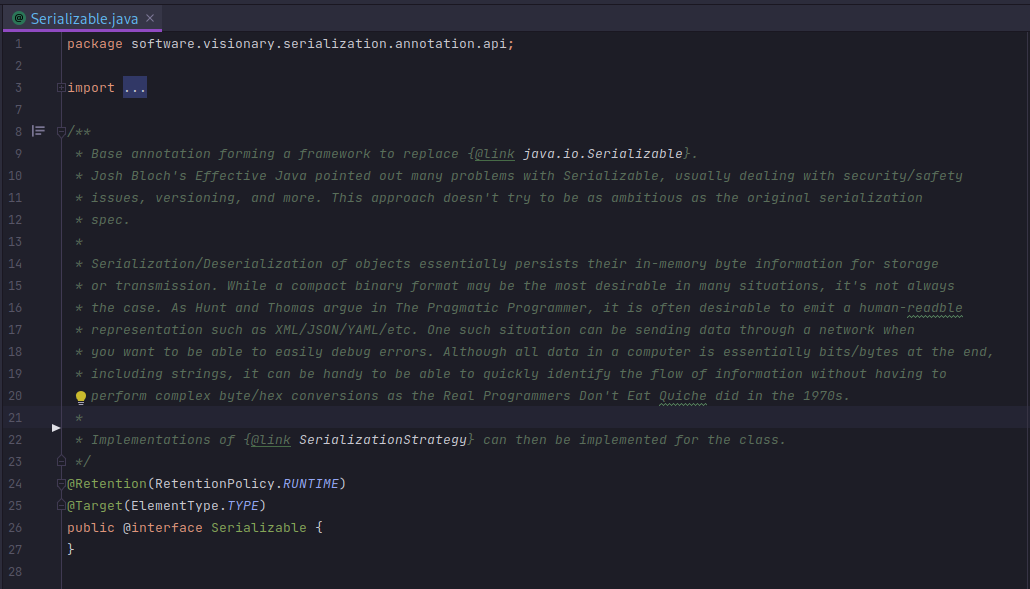Viewport: 1030px width, 589px height.
Task: Click the SerializationStrategy link in the comment
Action: pyautogui.click(x=383, y=440)
